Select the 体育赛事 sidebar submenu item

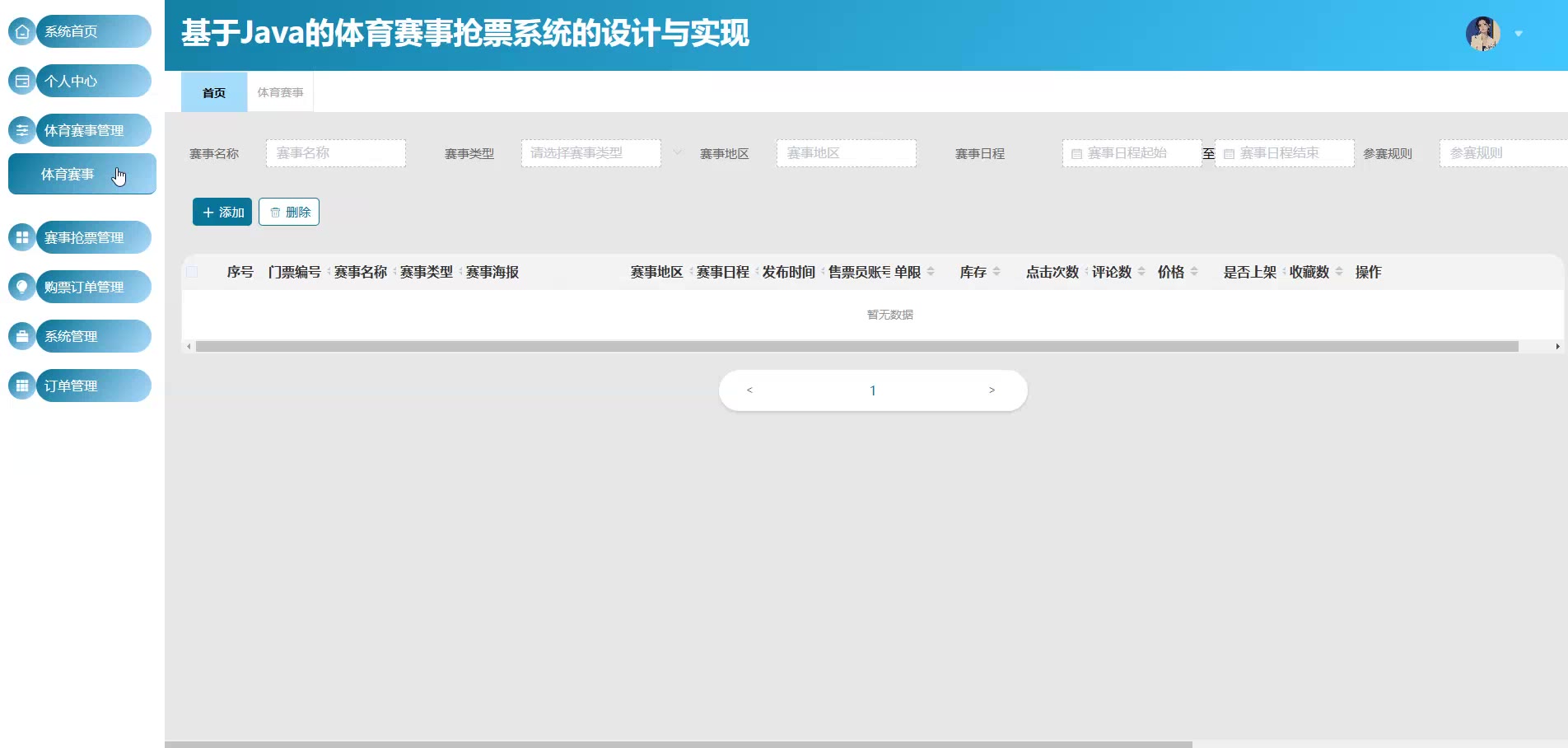pyautogui.click(x=82, y=174)
